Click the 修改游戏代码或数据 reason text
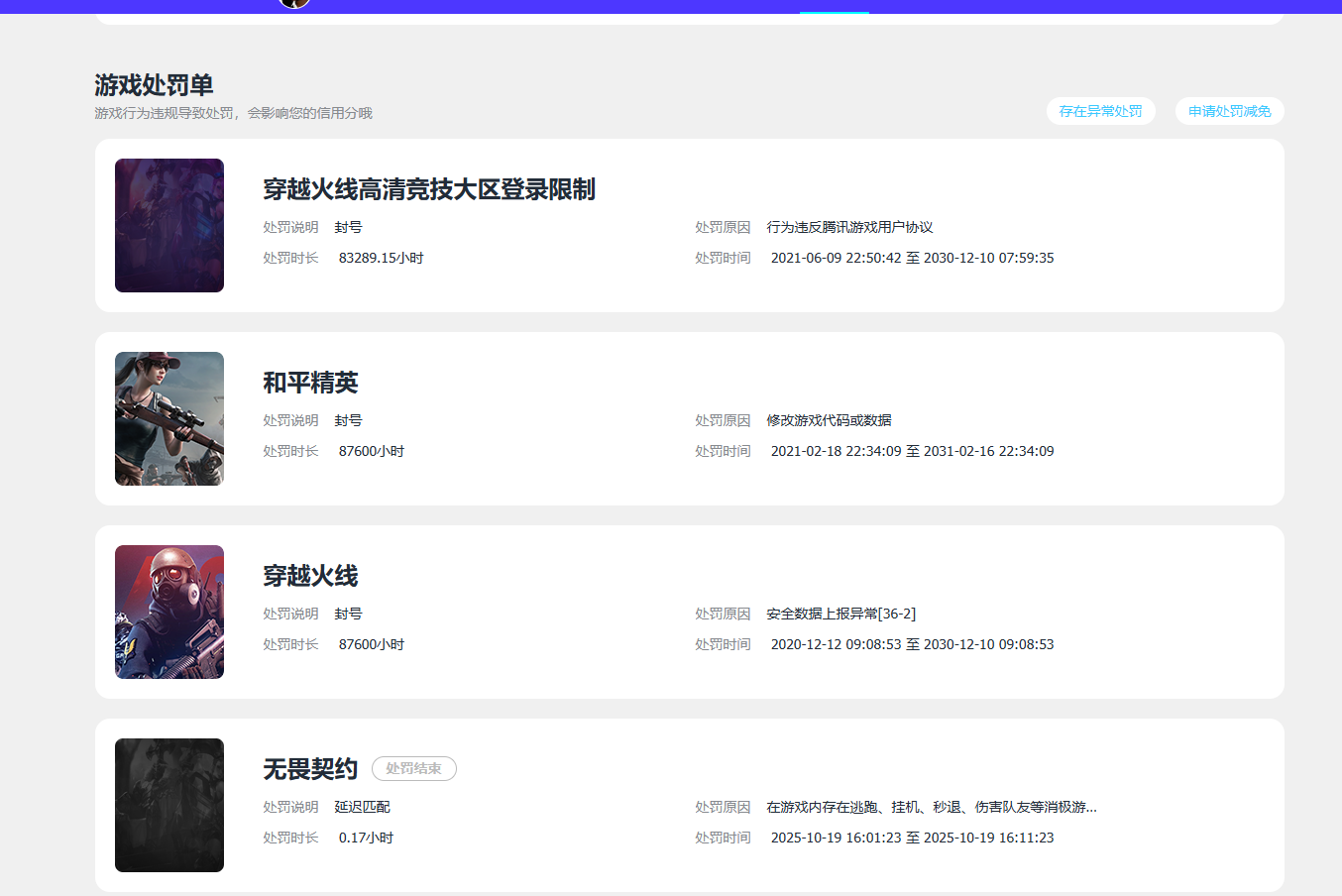This screenshot has height=896, width=1342. [829, 420]
